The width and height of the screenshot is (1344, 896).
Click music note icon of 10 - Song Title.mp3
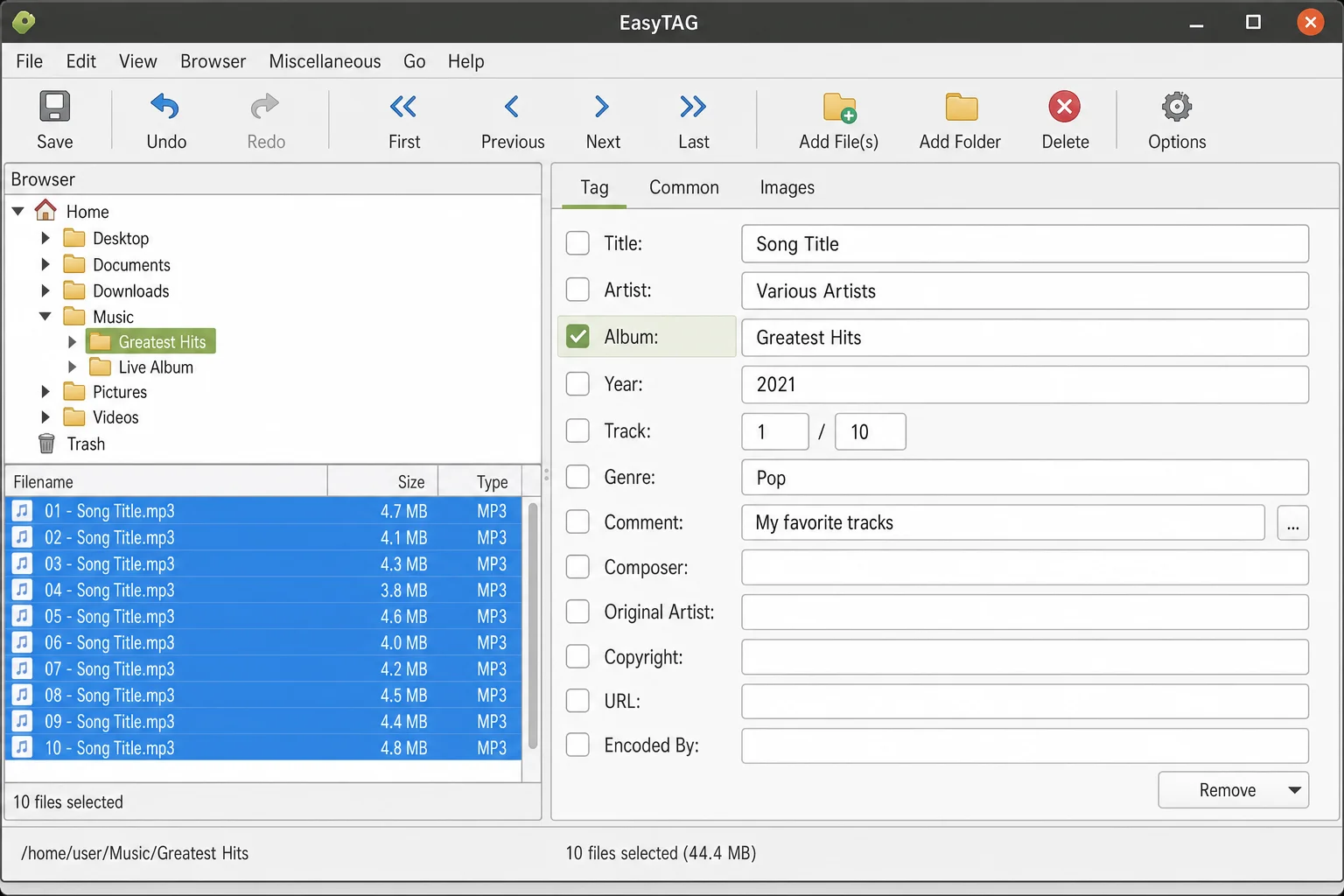(x=23, y=746)
